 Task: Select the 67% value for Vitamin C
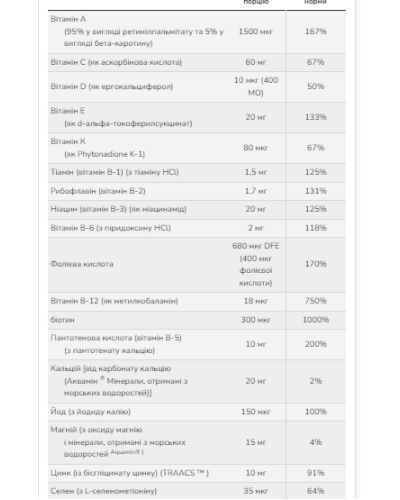pos(315,62)
